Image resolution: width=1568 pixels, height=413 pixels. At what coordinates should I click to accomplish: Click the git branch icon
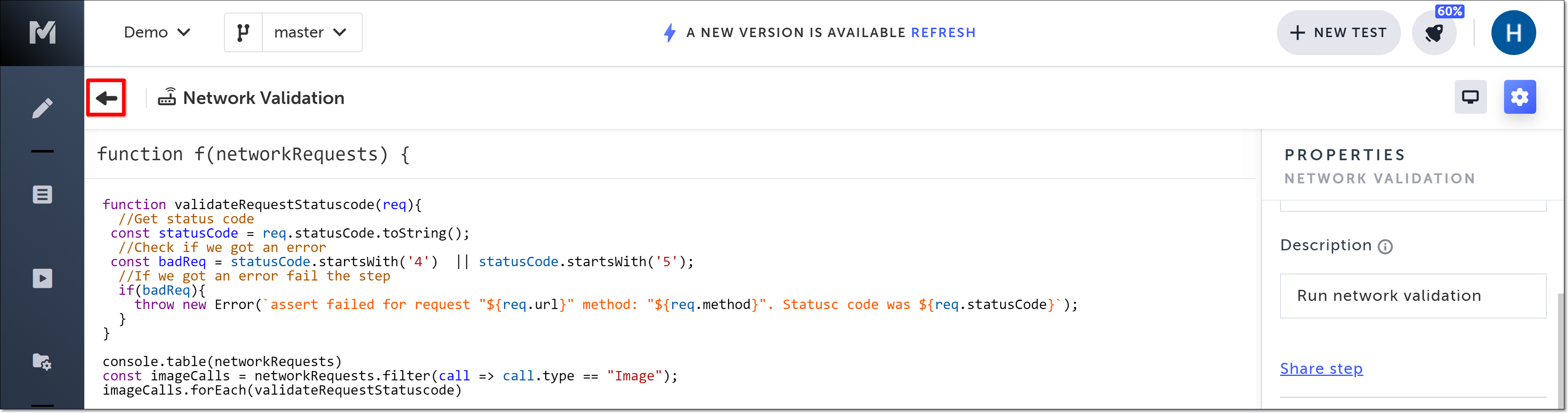244,32
